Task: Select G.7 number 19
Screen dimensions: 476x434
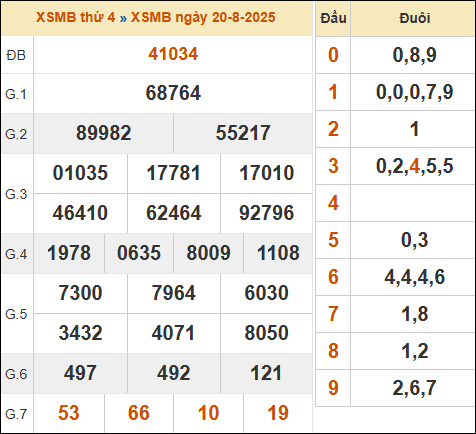Action: pyautogui.click(x=278, y=413)
